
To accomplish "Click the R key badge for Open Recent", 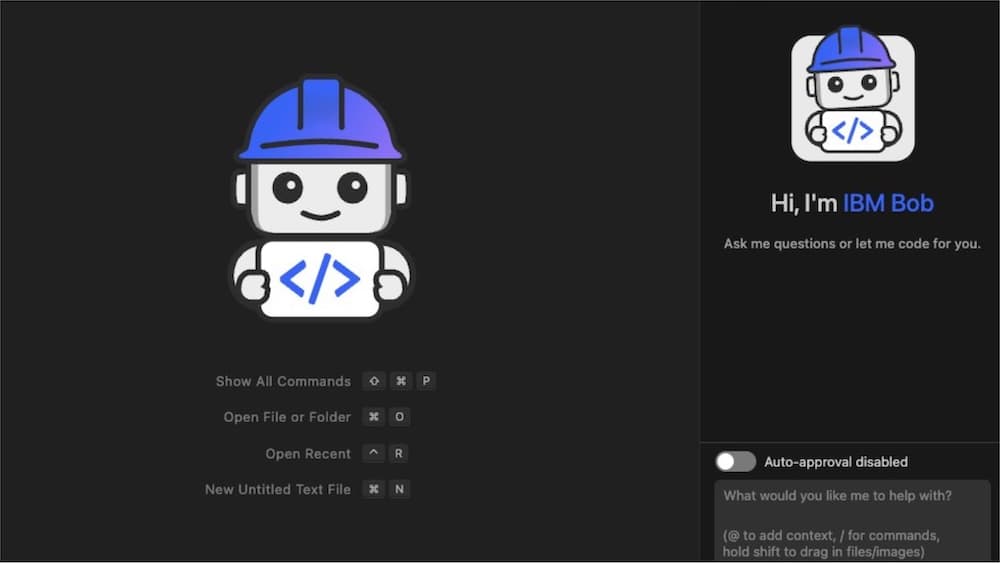I will tap(399, 453).
